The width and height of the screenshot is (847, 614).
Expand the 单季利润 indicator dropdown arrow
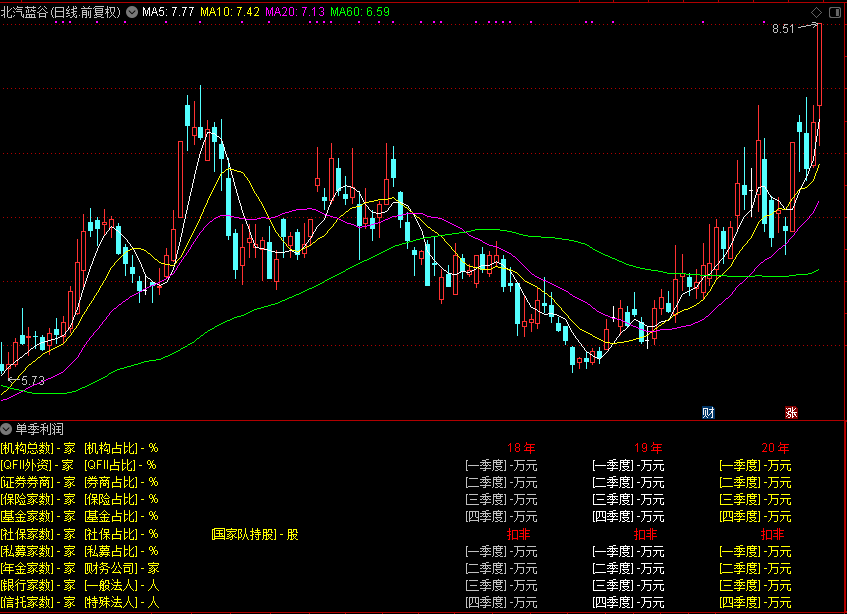pyautogui.click(x=7, y=428)
